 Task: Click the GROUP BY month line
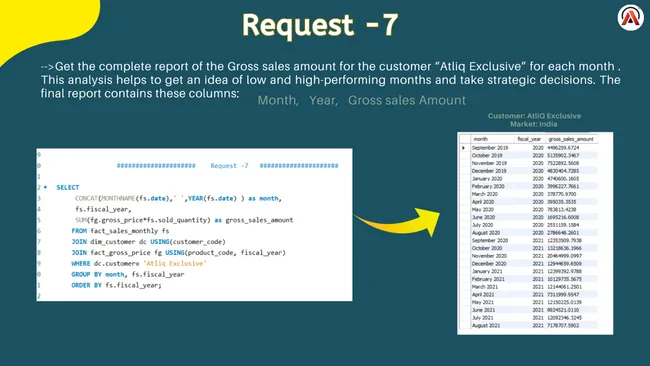128,274
